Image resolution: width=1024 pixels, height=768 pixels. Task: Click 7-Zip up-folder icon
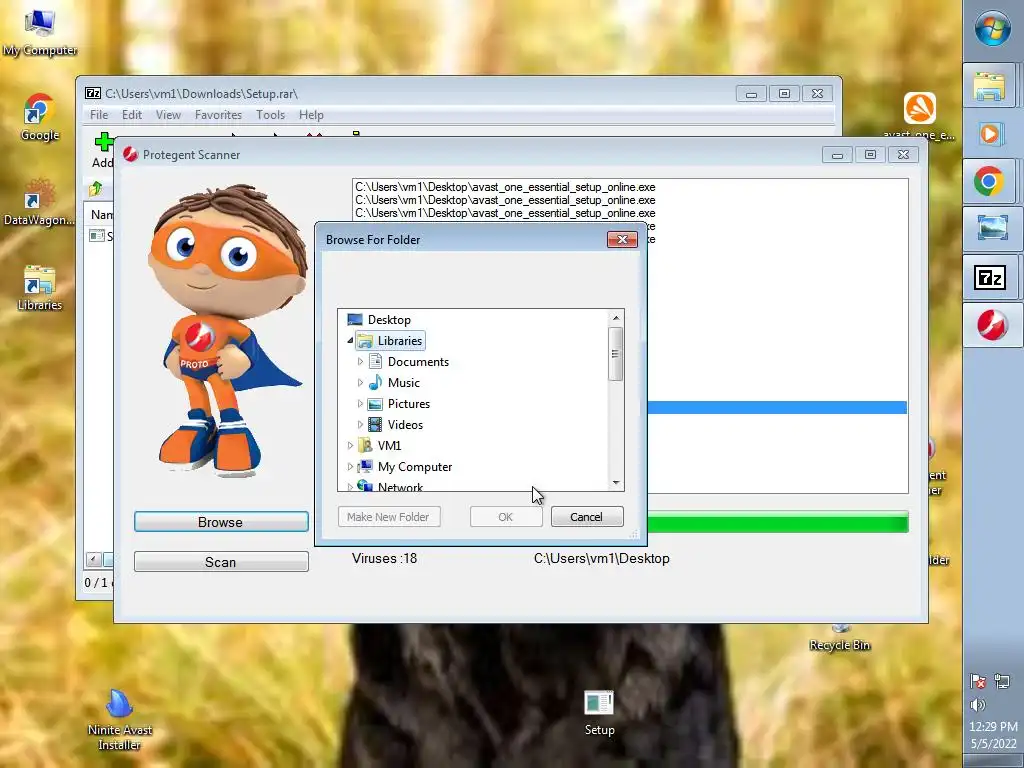(x=96, y=189)
